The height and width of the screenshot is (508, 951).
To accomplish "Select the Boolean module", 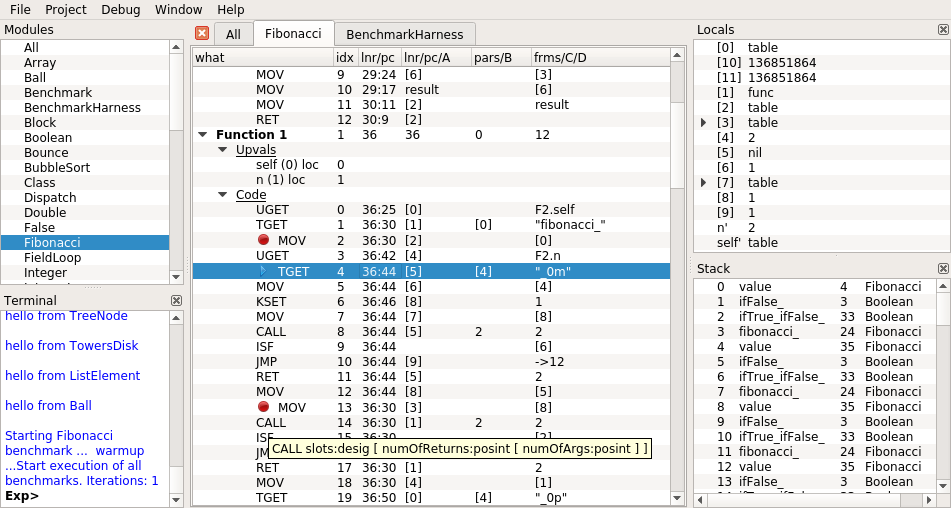I will coord(85,138).
